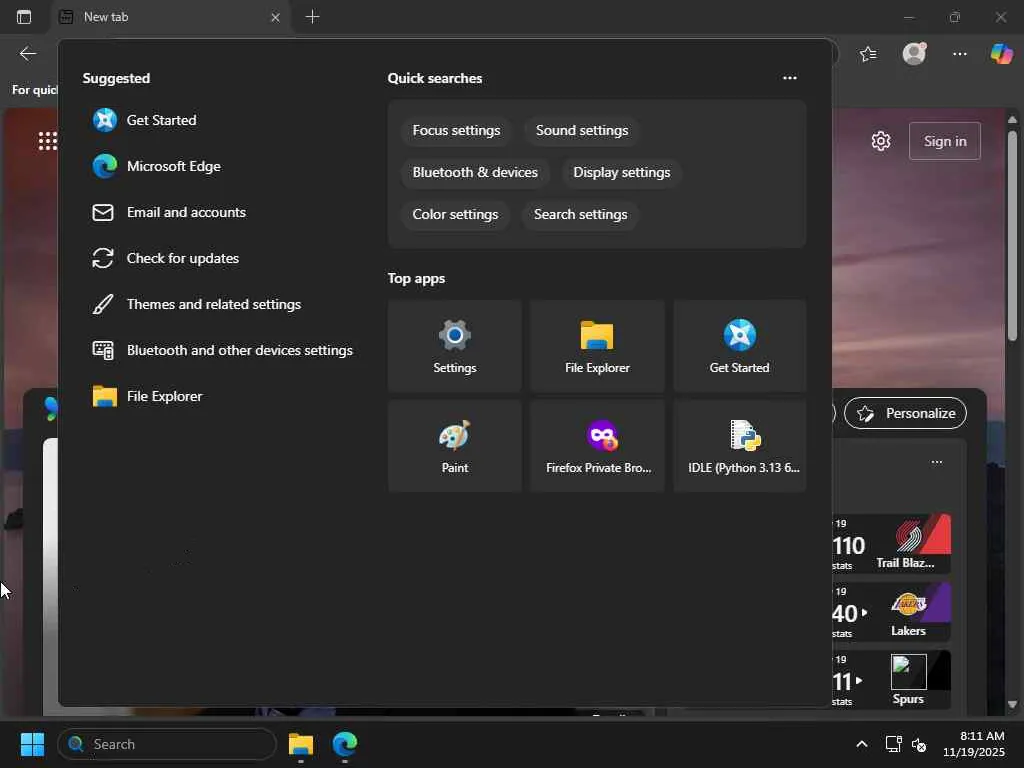Viewport: 1024px width, 768px height.
Task: Open Windows Start menu
Action: (32, 744)
